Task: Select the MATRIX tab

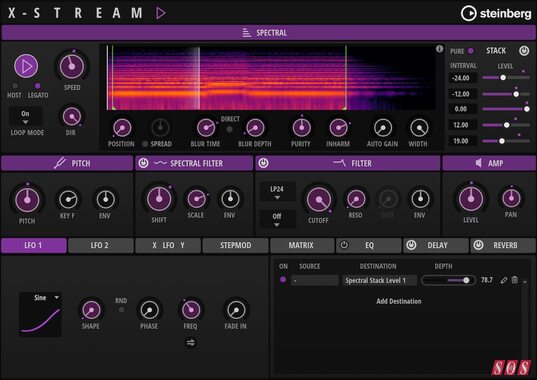Action: coord(302,245)
